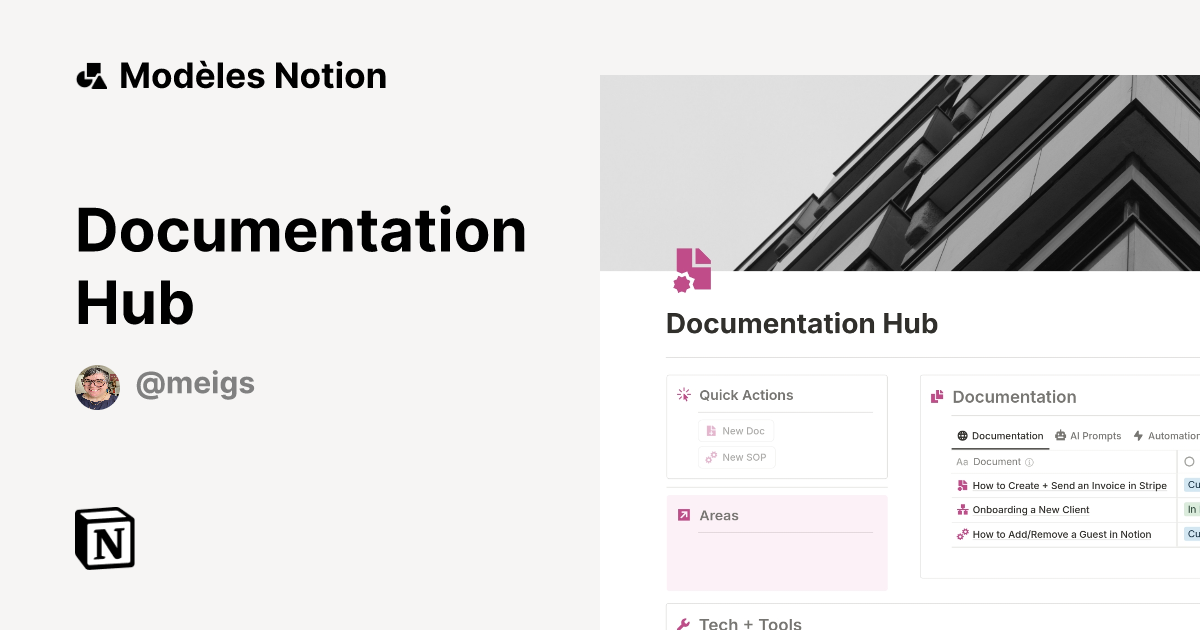Click the Onboarding a New Client hierarchy icon
Screen dimensions: 1200x630
pos(965,510)
